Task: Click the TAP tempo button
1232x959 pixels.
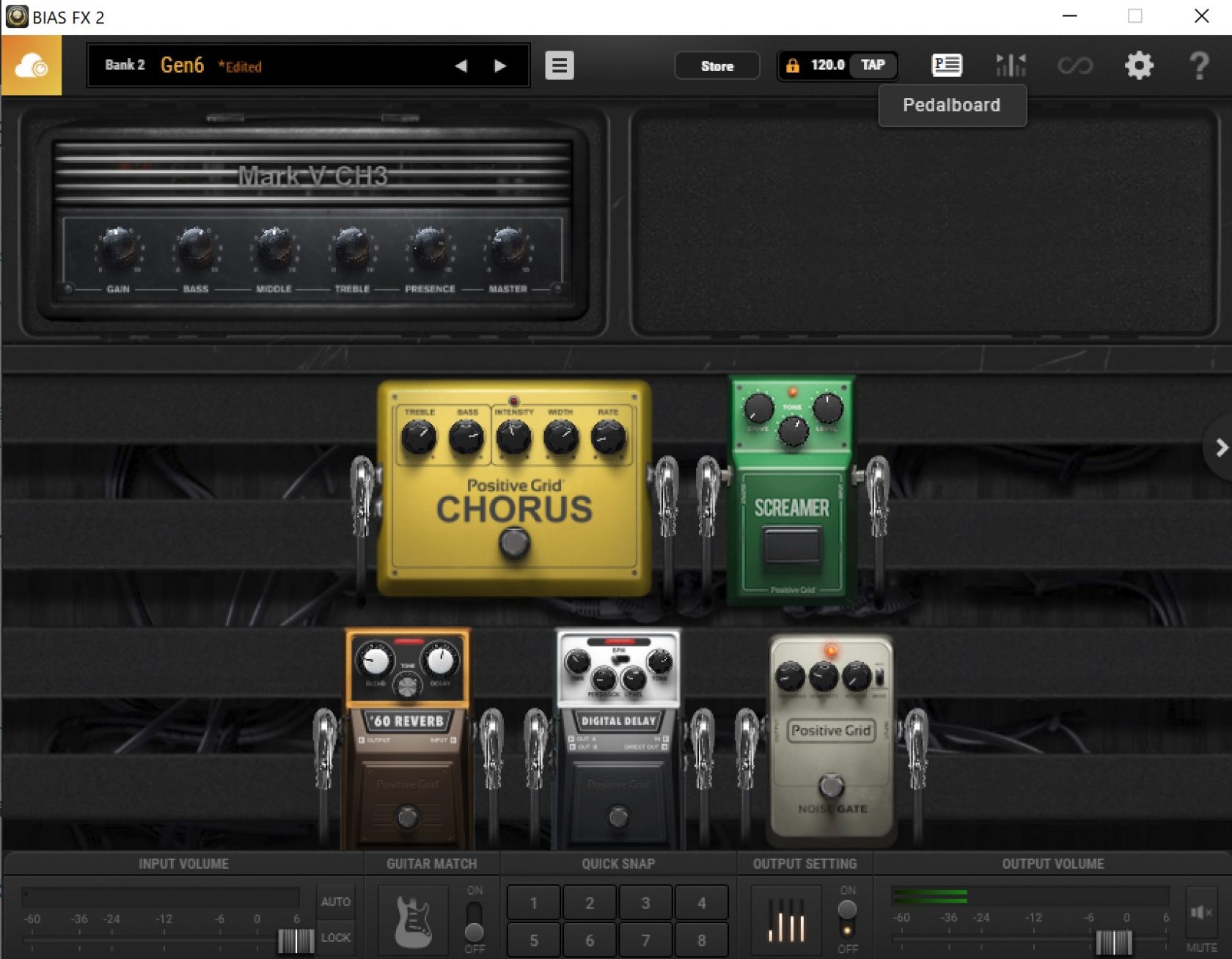Action: coord(873,65)
